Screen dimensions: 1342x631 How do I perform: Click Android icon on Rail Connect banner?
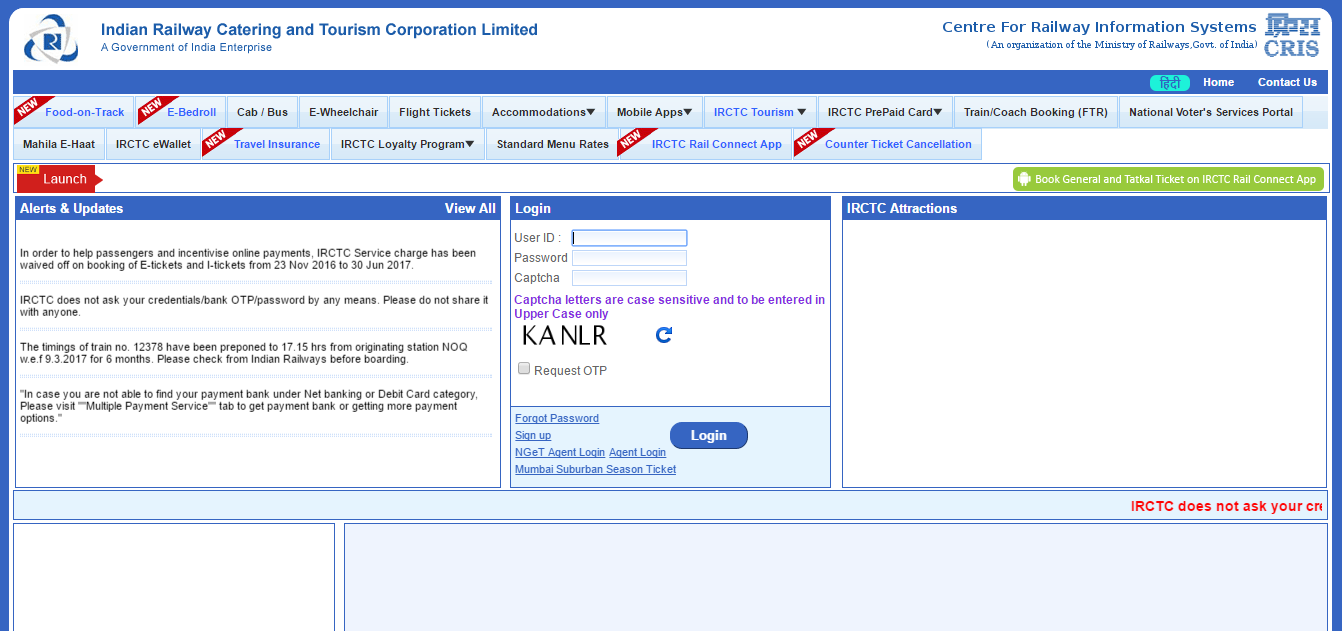point(1024,179)
